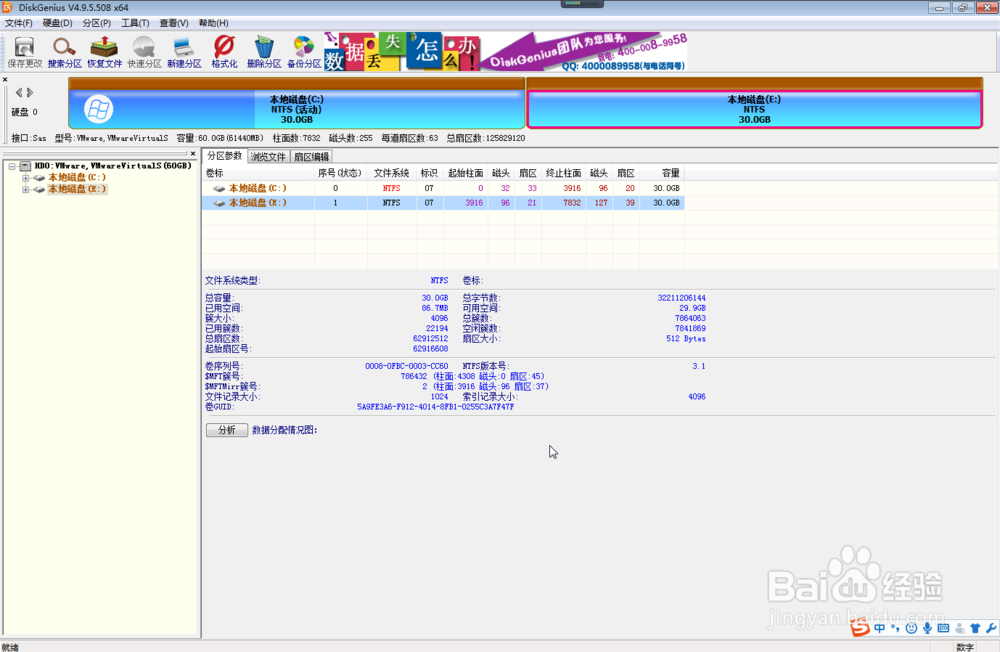Expand the 本地磁盘(E:) tree node
The image size is (1000, 652).
(26, 189)
